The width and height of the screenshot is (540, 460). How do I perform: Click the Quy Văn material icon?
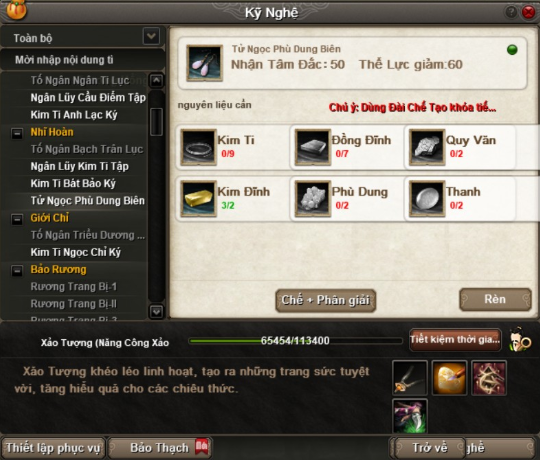click(x=427, y=147)
